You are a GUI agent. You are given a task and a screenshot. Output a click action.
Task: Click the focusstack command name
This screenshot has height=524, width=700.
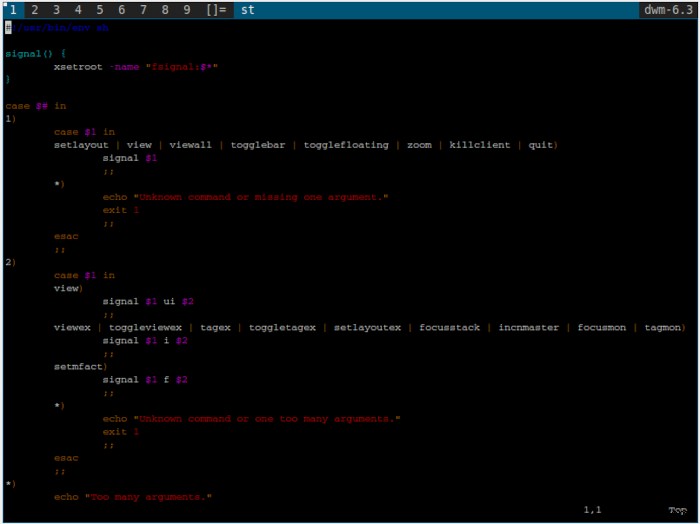pos(449,327)
